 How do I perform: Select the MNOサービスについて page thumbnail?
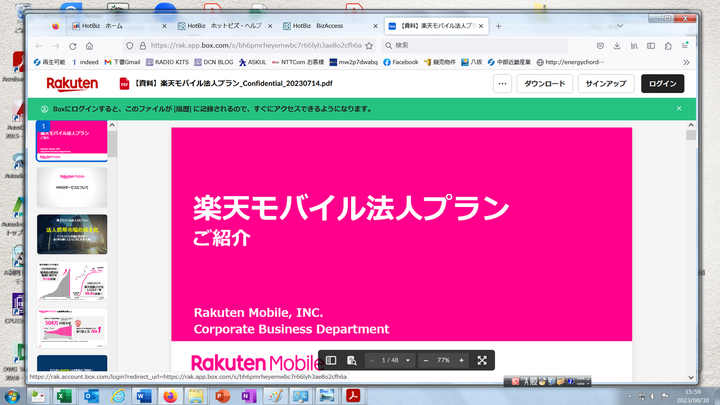72,187
